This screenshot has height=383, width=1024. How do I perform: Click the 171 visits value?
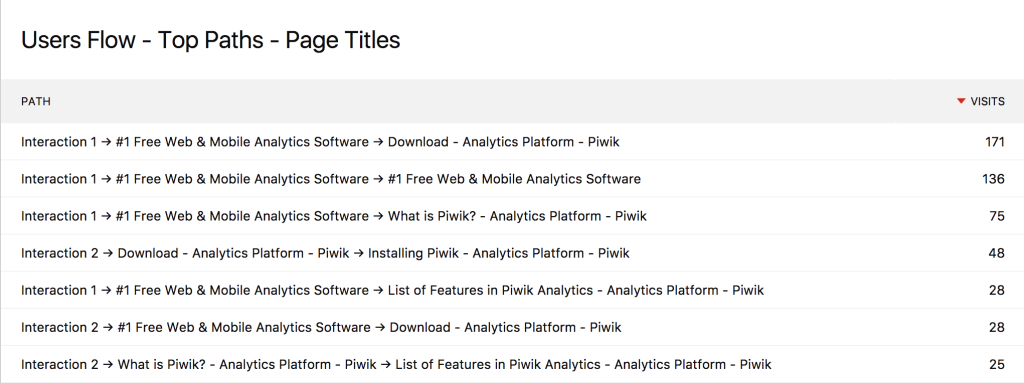pos(995,142)
